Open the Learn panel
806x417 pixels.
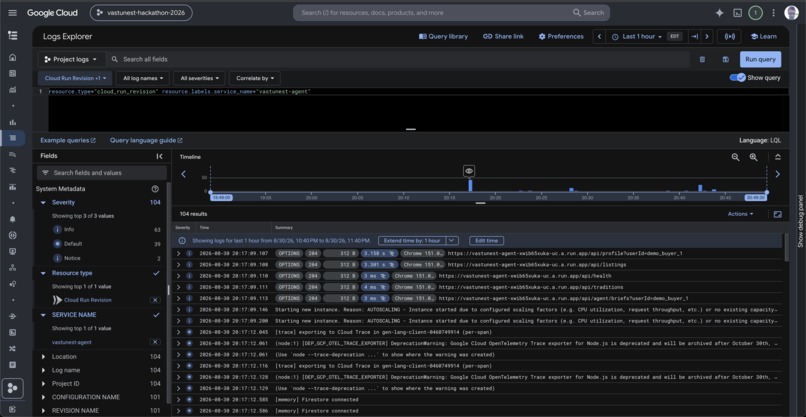[763, 37]
